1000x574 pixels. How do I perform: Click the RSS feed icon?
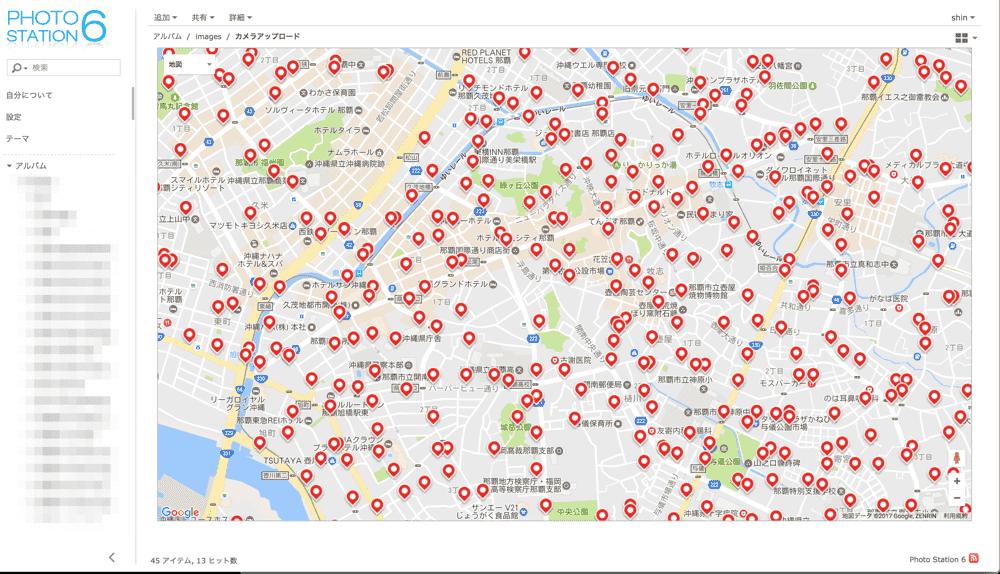point(973,559)
